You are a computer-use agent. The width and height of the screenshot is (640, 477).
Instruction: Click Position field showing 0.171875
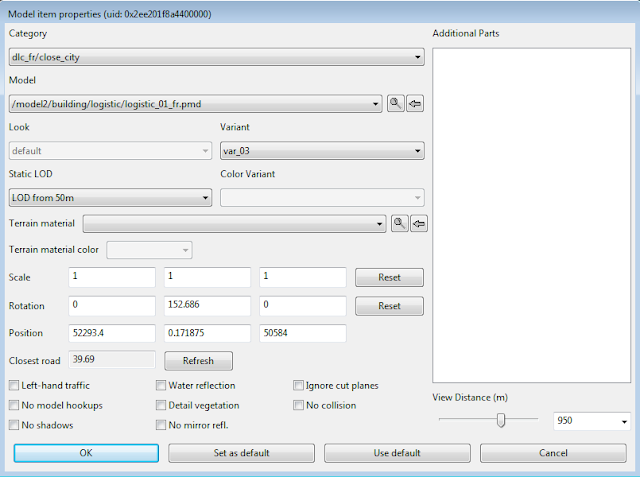207,333
